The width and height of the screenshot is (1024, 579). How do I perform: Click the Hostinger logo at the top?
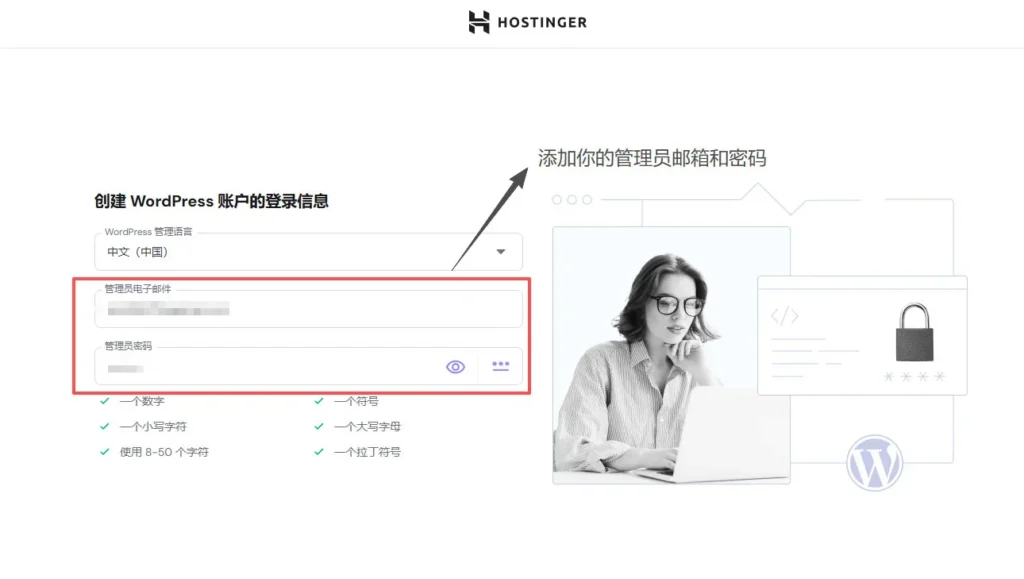point(527,20)
